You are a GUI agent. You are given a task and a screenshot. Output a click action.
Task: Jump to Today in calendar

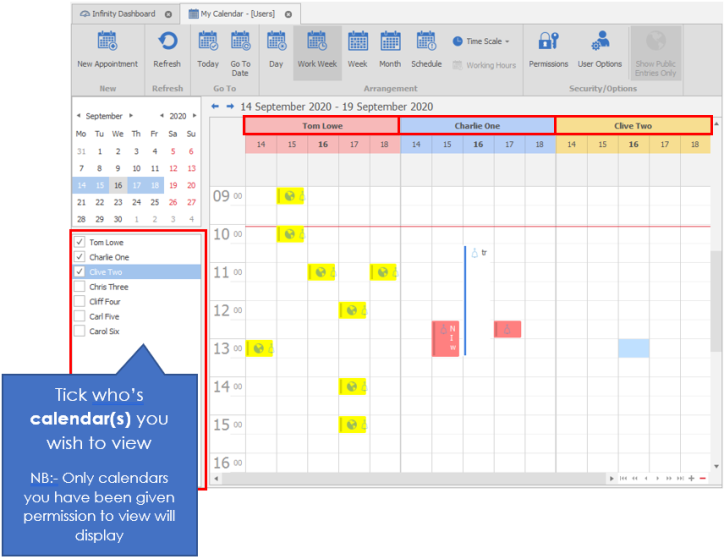pos(208,43)
